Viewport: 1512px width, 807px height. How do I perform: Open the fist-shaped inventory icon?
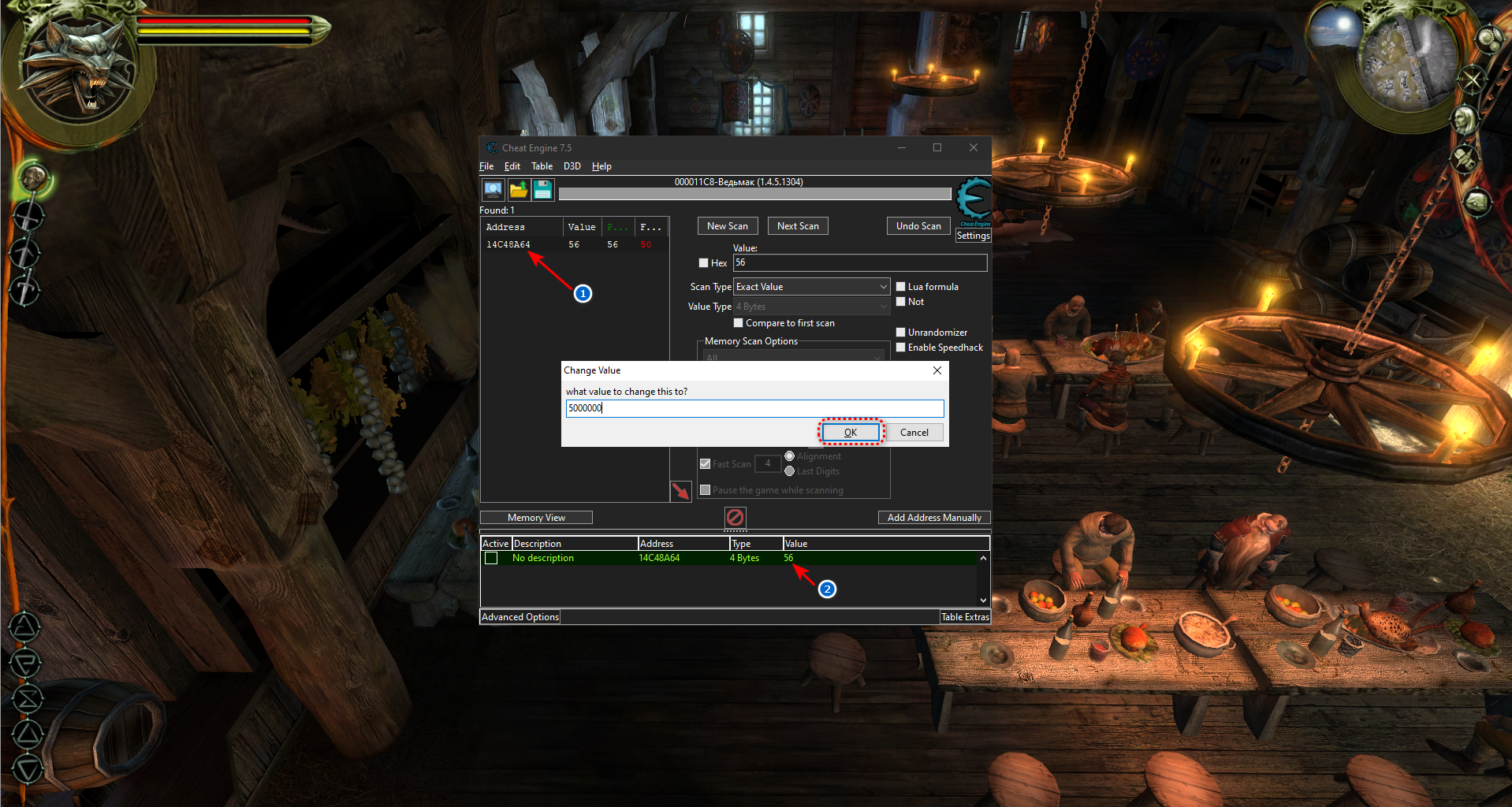[1477, 202]
